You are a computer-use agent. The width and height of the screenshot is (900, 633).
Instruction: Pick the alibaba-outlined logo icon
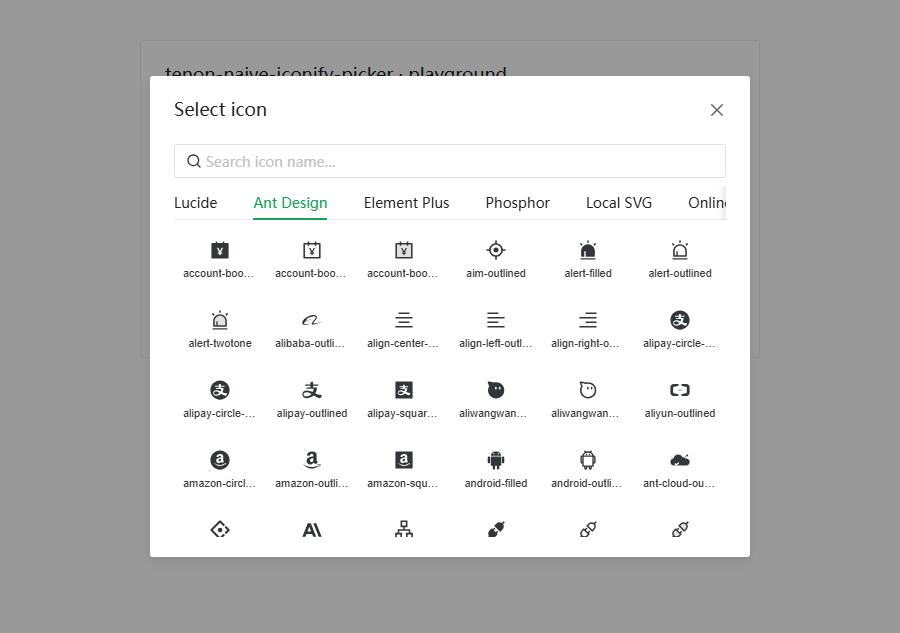(312, 320)
